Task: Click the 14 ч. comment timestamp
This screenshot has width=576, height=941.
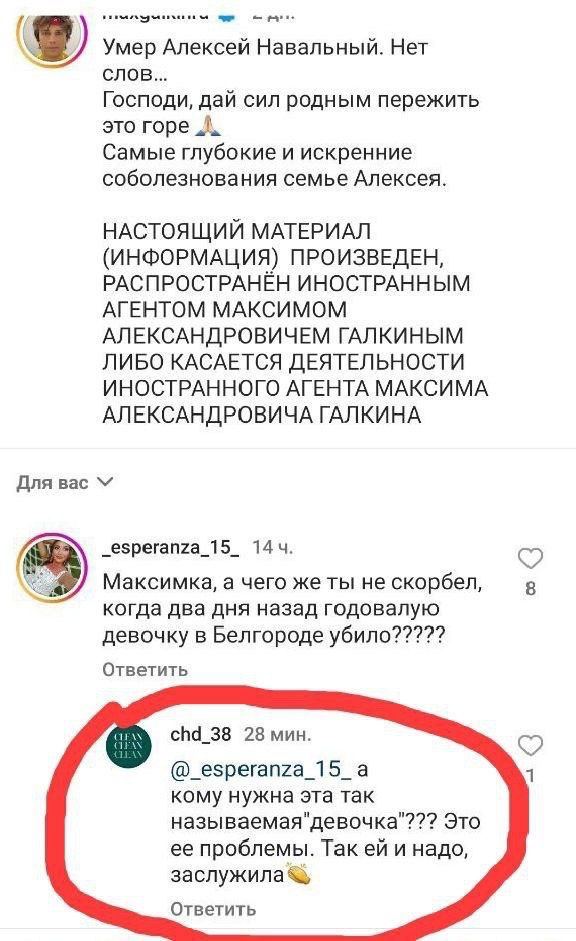Action: click(x=273, y=547)
